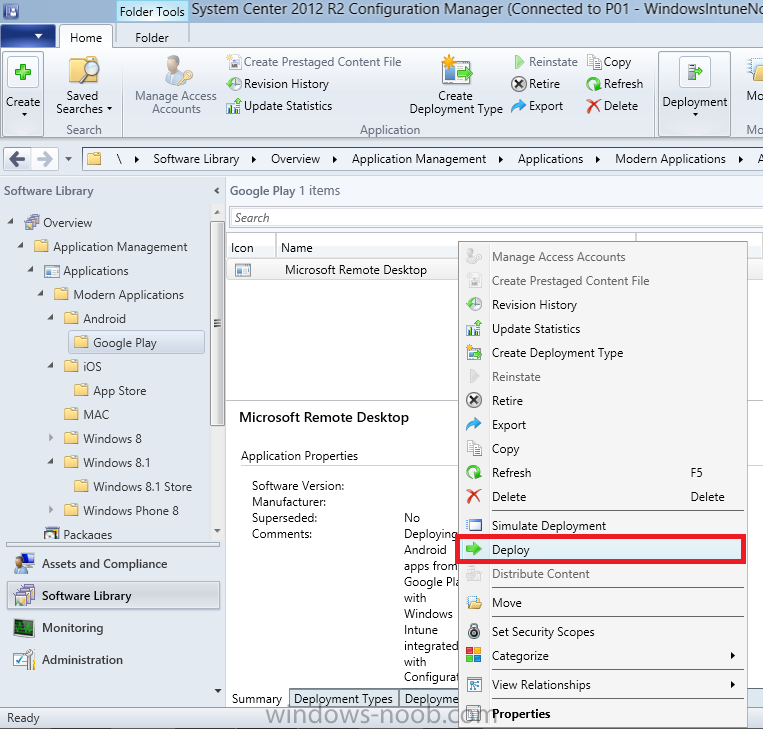763x729 pixels.
Task: Click the Refresh ribbon icon
Action: 594,84
